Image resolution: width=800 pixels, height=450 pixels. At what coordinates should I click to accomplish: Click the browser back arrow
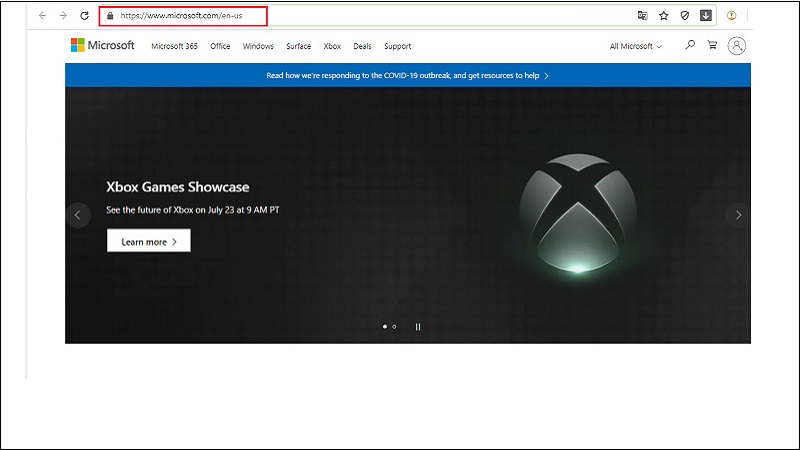[x=42, y=16]
